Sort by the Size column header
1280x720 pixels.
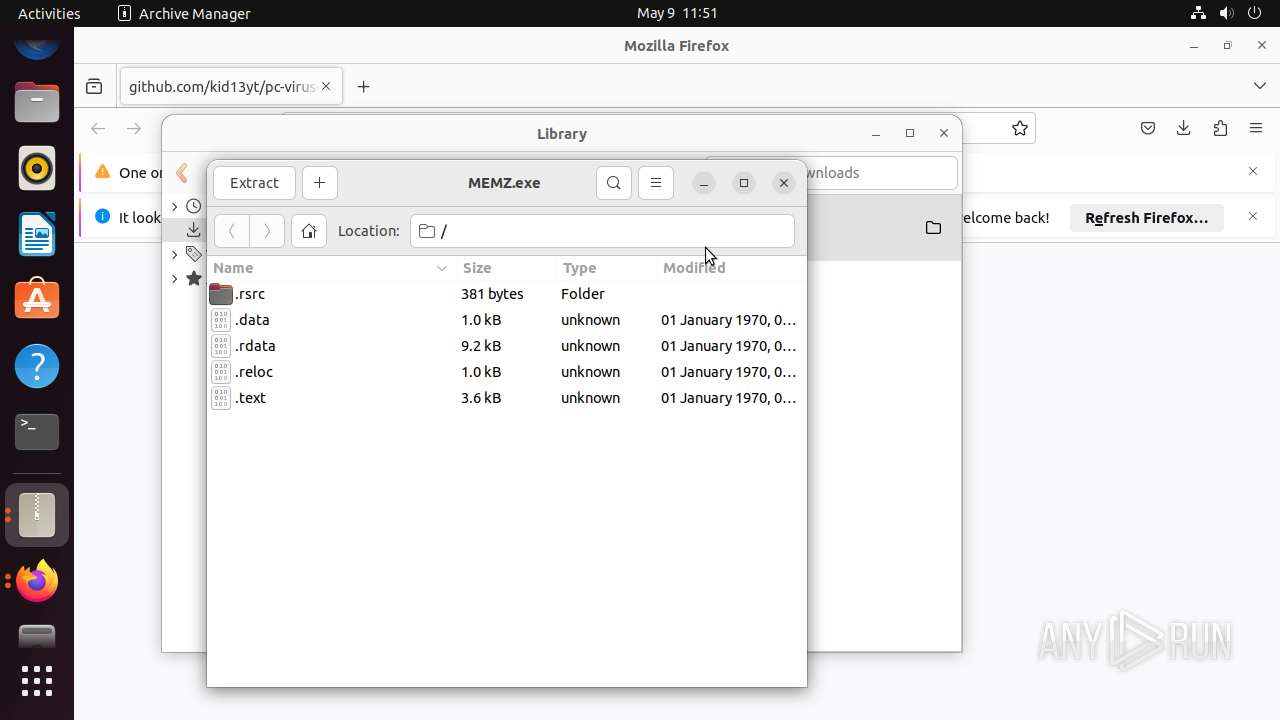(506, 268)
